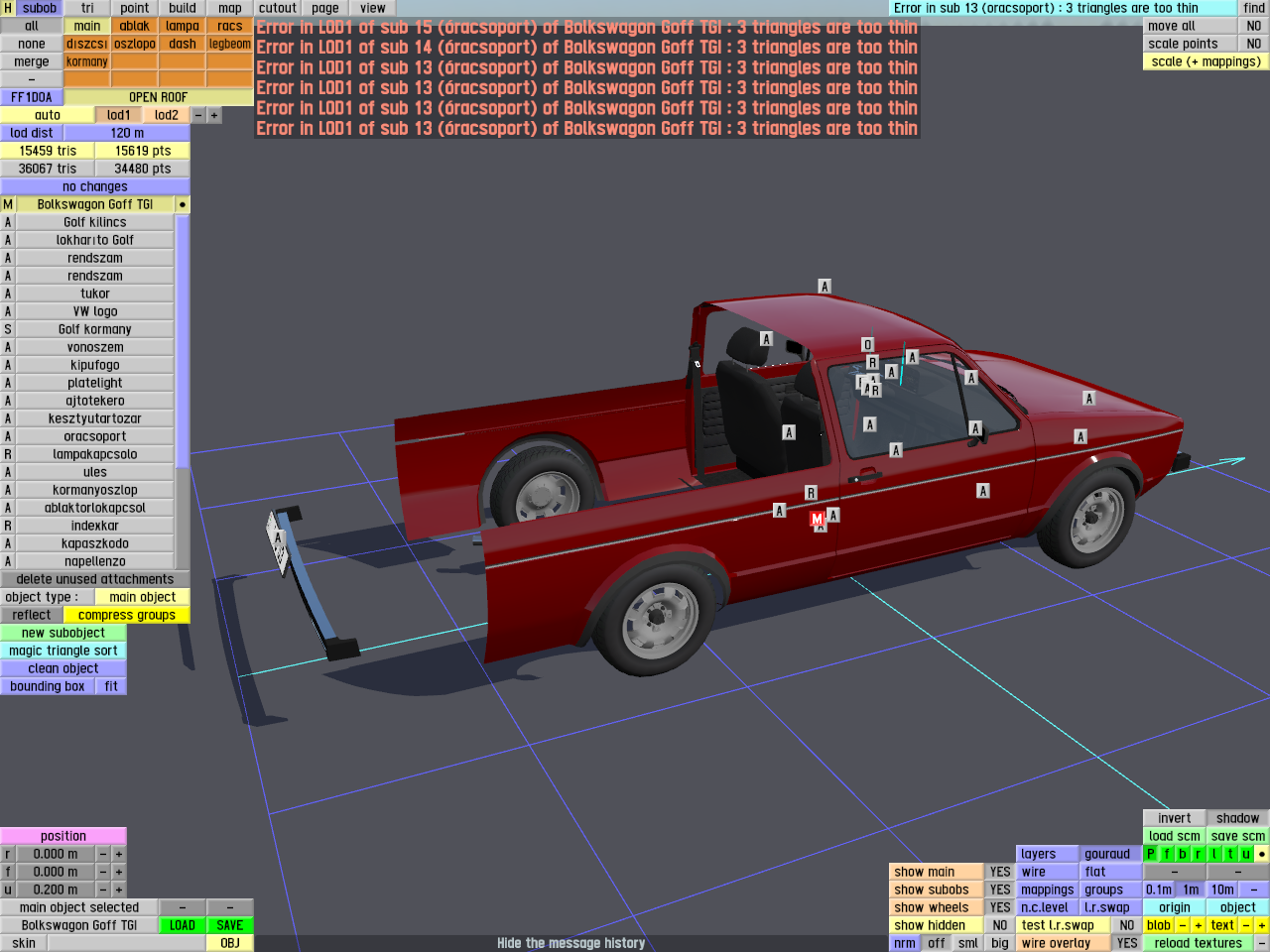Click the empty skin name field
This screenshot has width=1270, height=952.
click(x=127, y=943)
